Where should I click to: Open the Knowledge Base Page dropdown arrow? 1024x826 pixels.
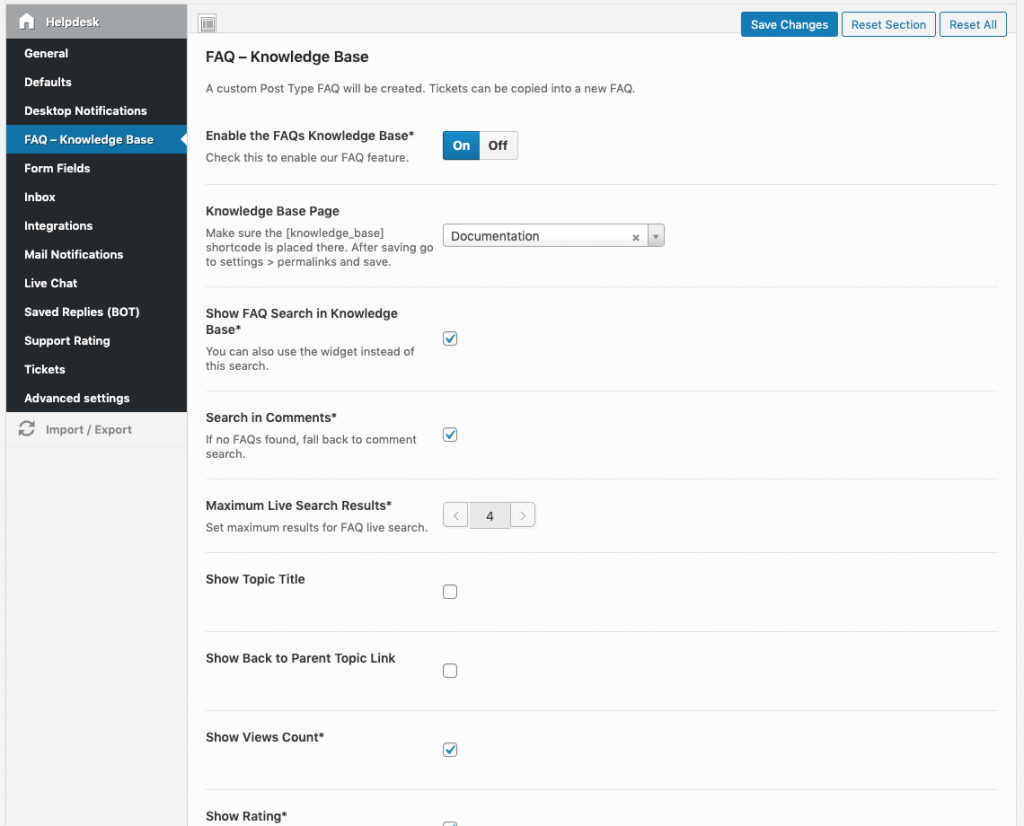656,236
